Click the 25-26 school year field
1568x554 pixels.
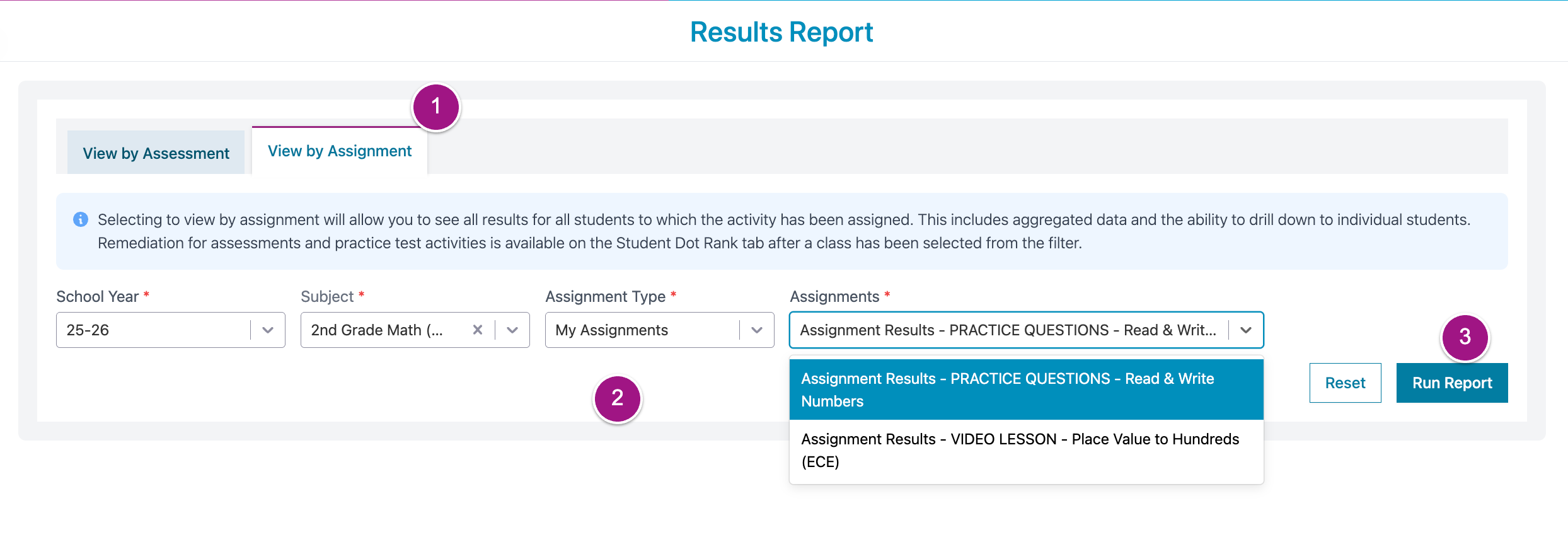[x=151, y=330]
